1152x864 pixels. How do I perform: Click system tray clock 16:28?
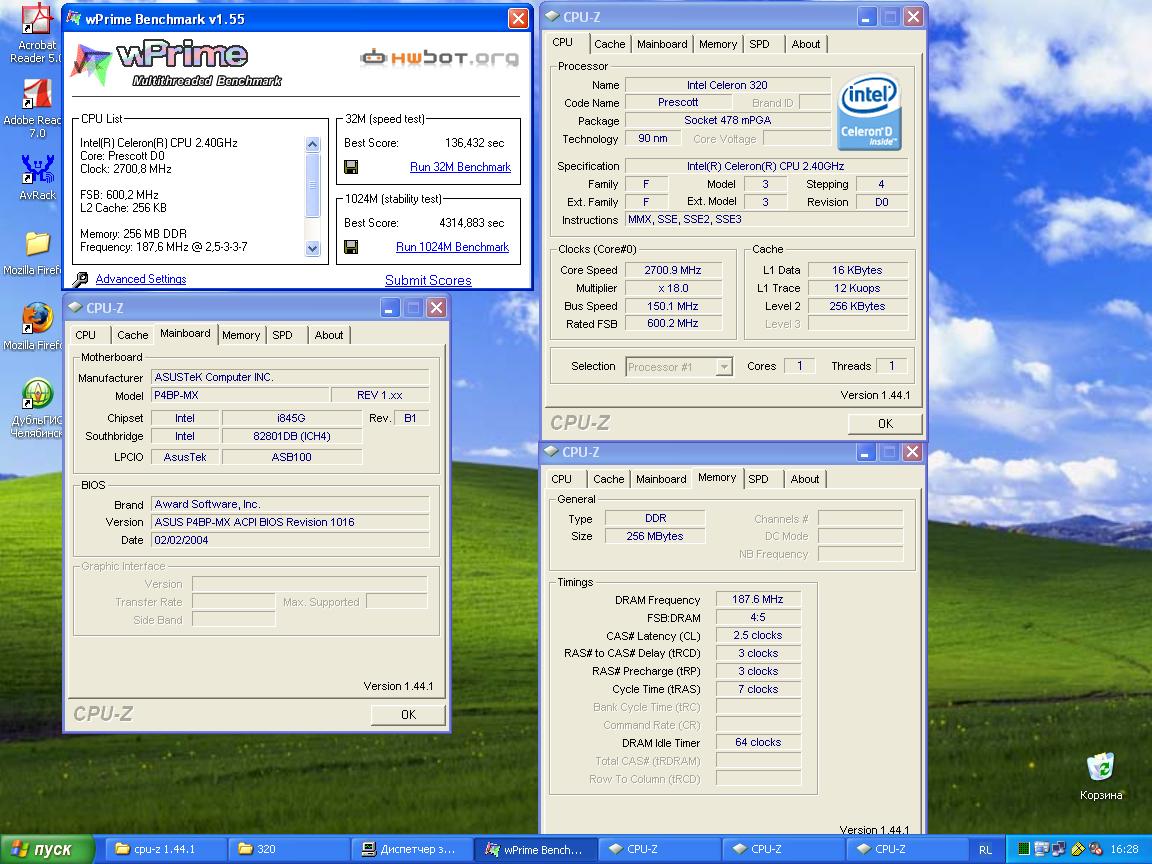coord(1124,849)
